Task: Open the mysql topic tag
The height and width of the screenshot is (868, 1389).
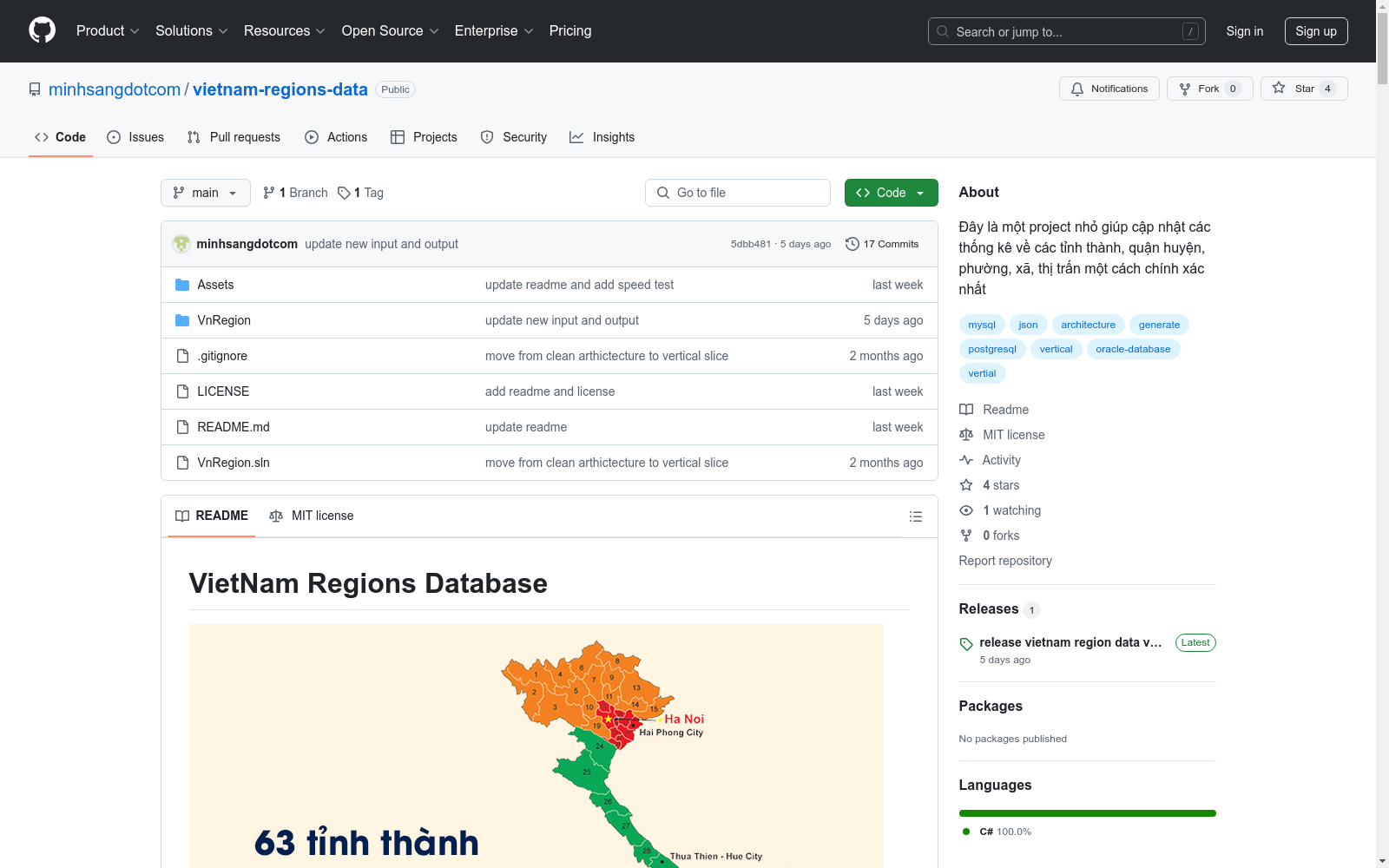Action: tap(982, 325)
